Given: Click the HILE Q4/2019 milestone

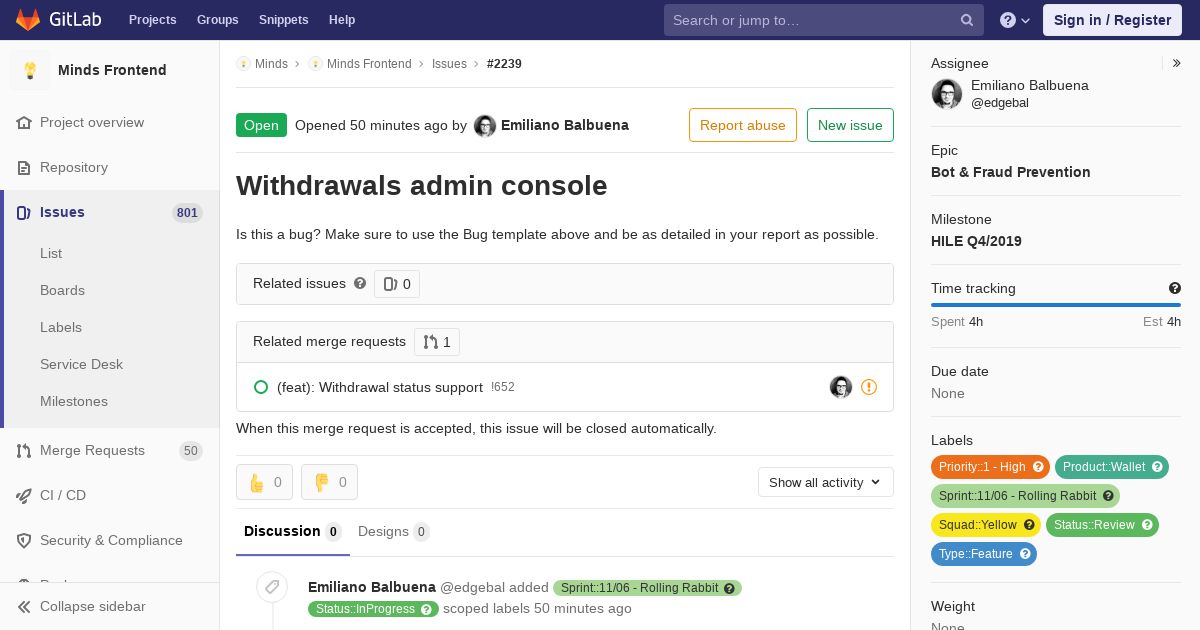Looking at the screenshot, I should [976, 241].
